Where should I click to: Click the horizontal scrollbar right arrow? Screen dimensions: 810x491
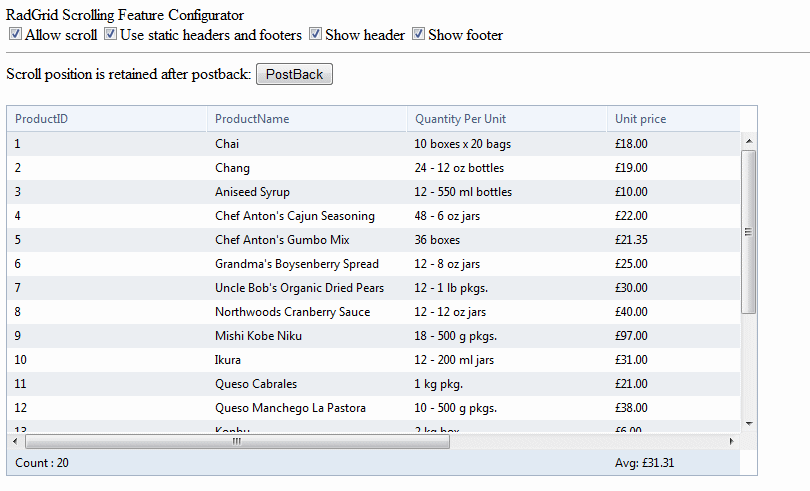[732, 440]
